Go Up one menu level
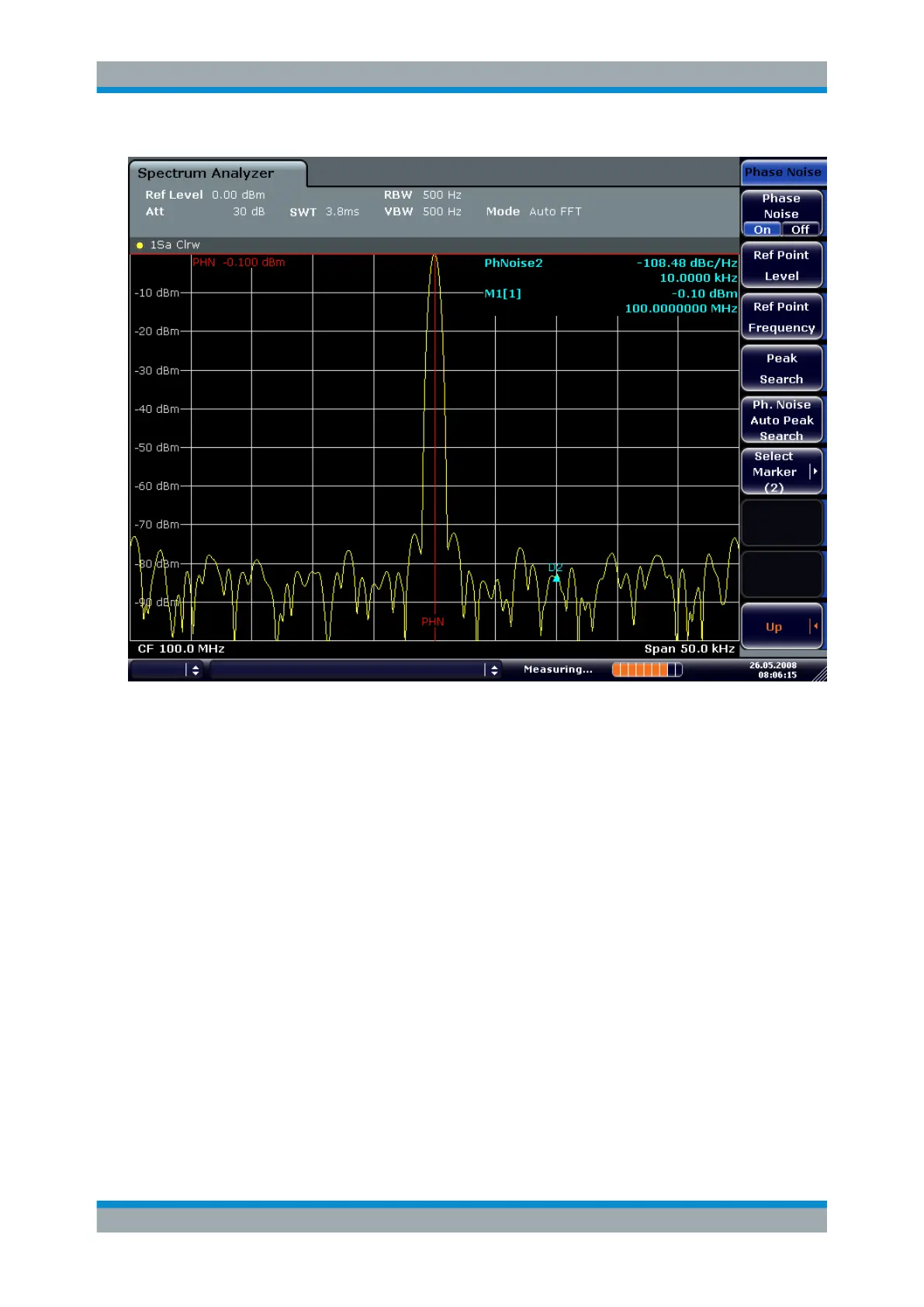 point(781,626)
